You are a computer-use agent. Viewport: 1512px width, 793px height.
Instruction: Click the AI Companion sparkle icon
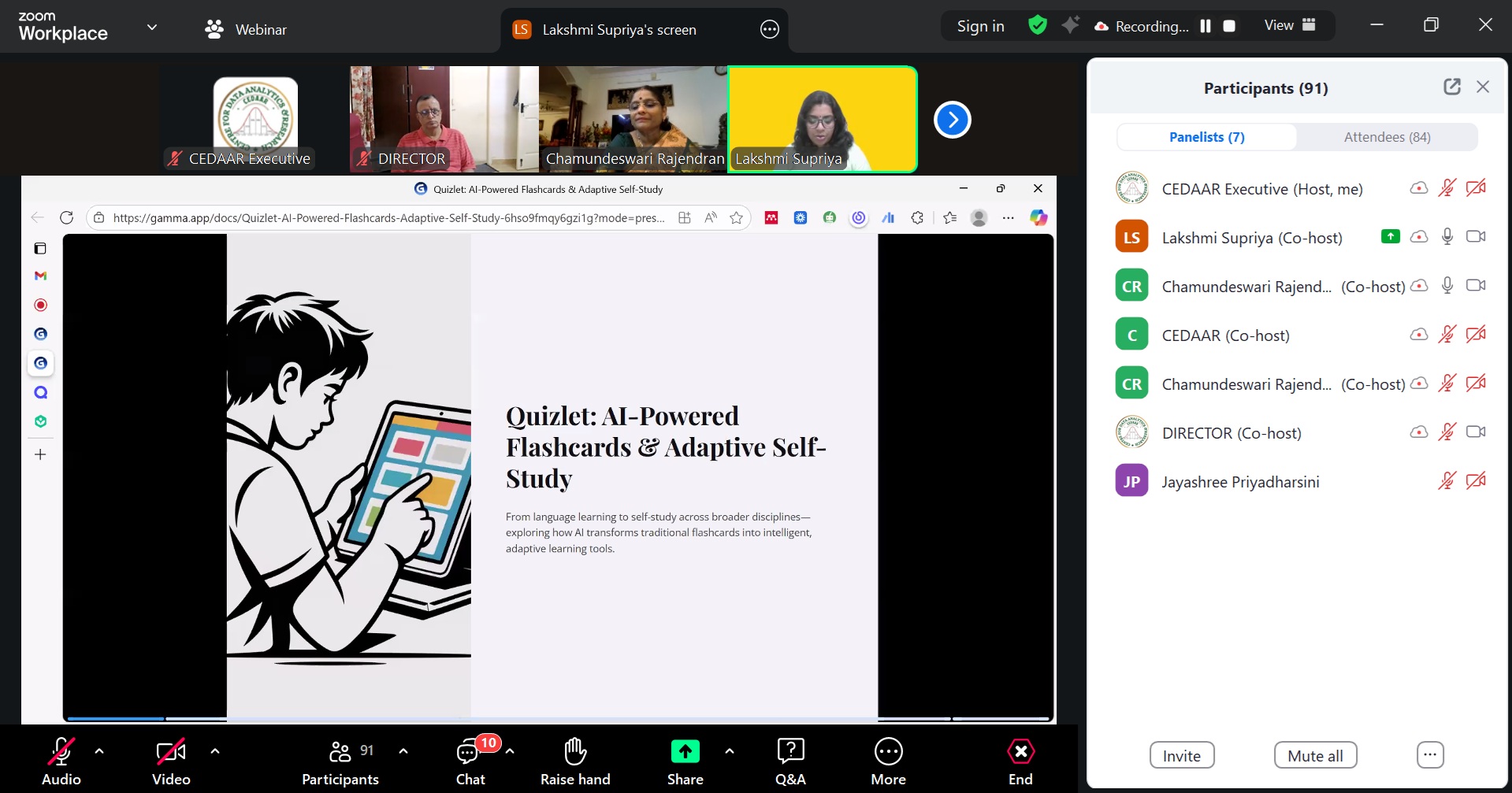[x=1069, y=26]
